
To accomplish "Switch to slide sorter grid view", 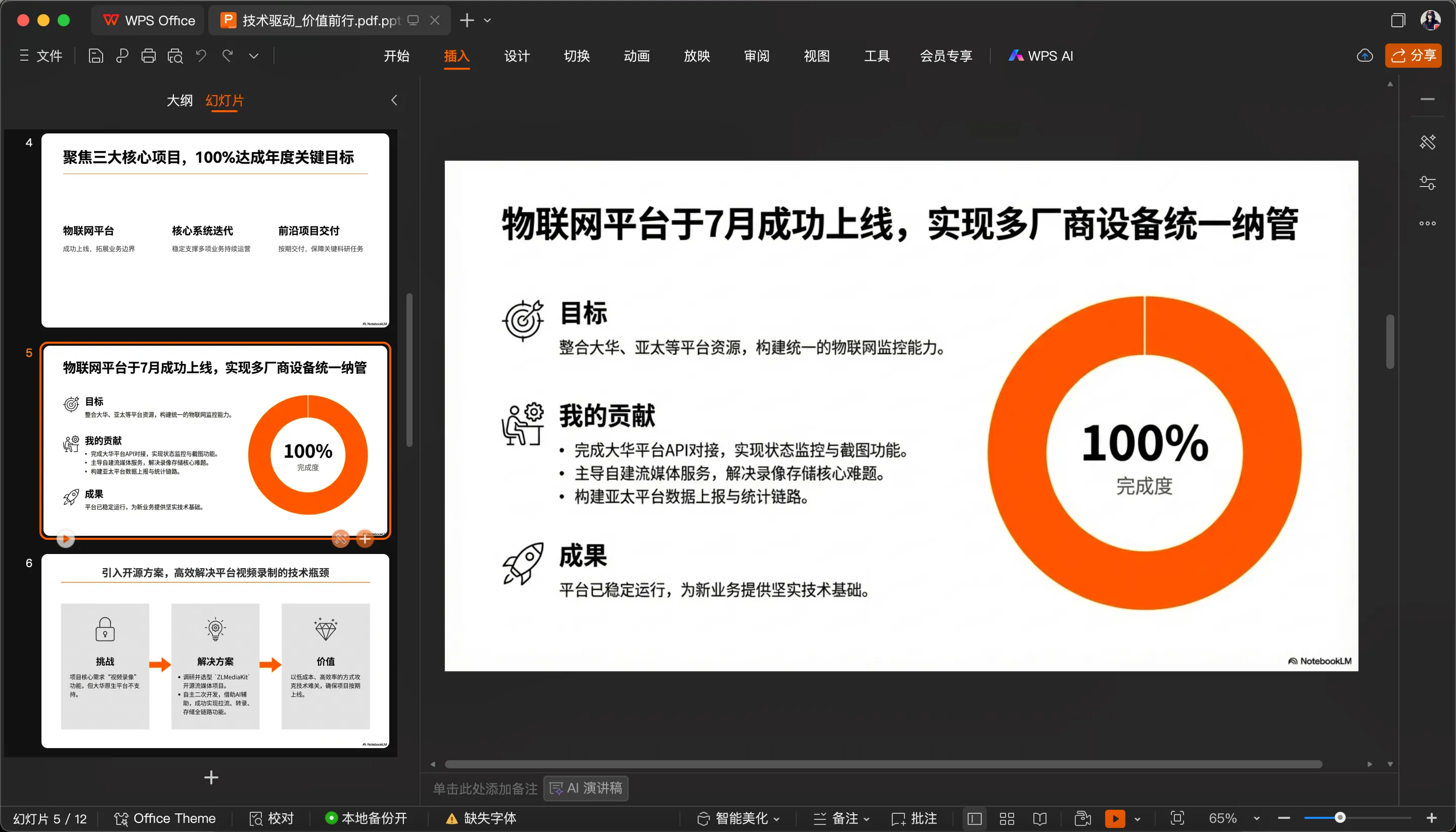I will pyautogui.click(x=1007, y=818).
